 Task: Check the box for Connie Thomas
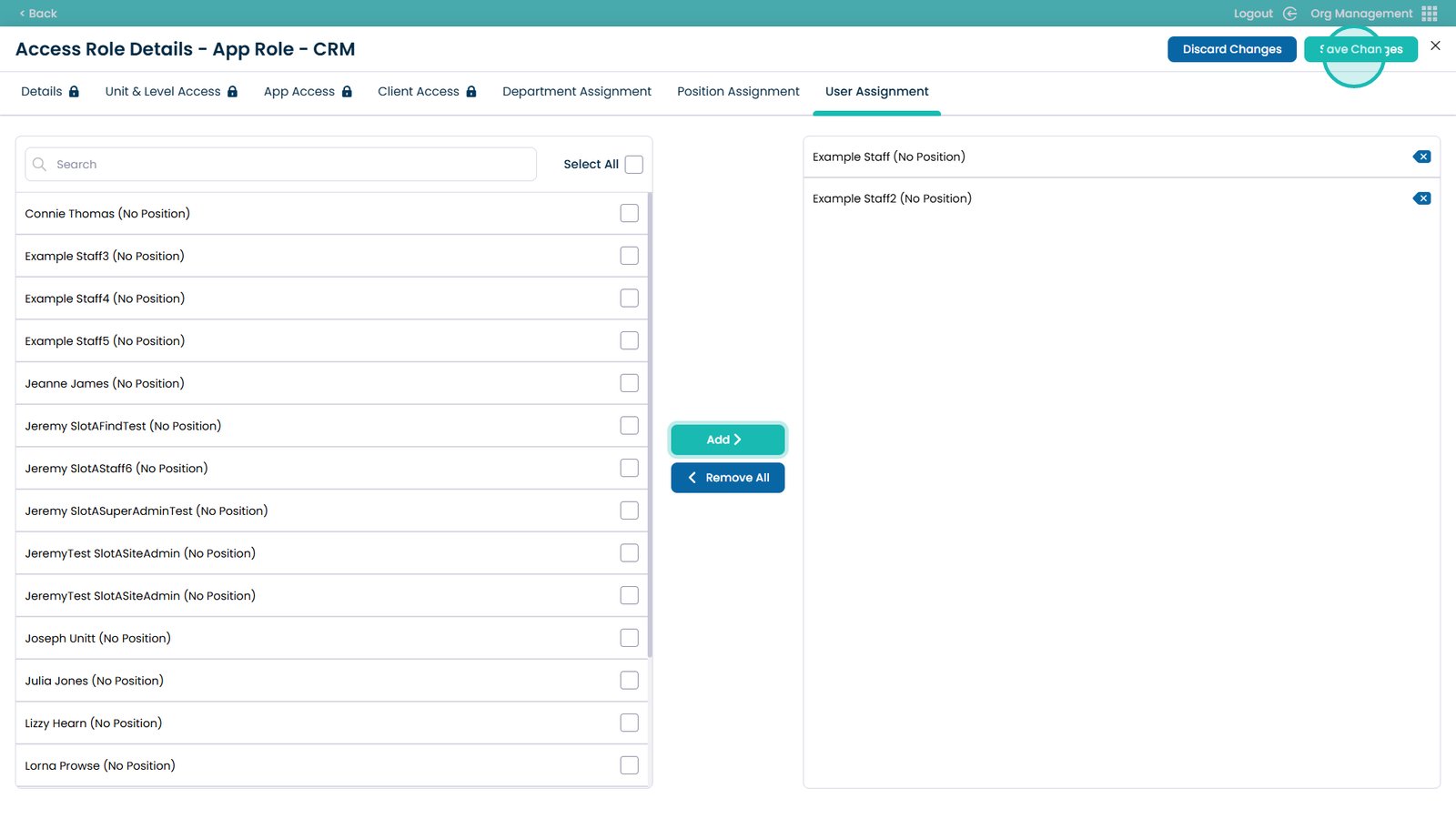click(629, 213)
